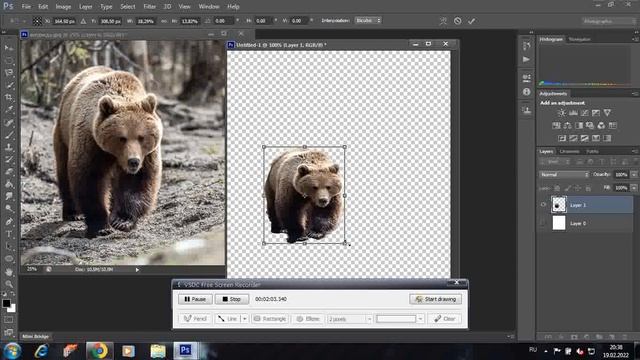Open the Image menu

[x=63, y=7]
